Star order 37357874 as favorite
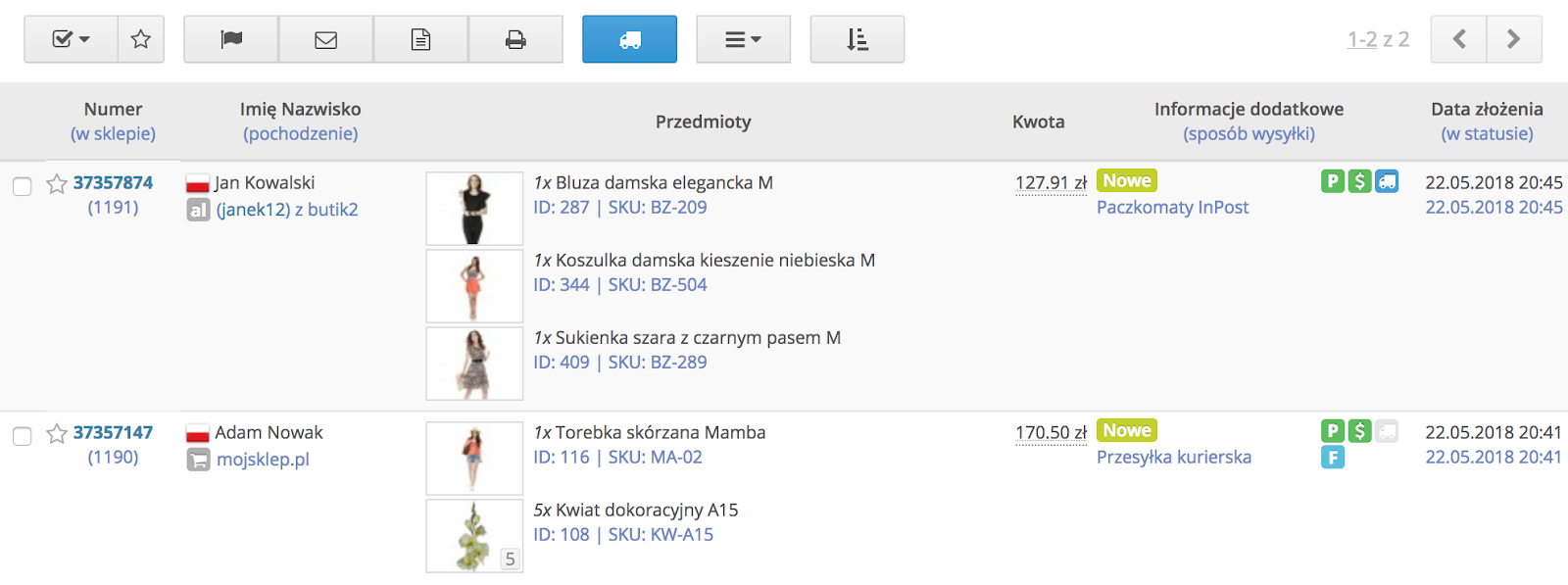Screen dimensions: 1568x585 coord(57,184)
